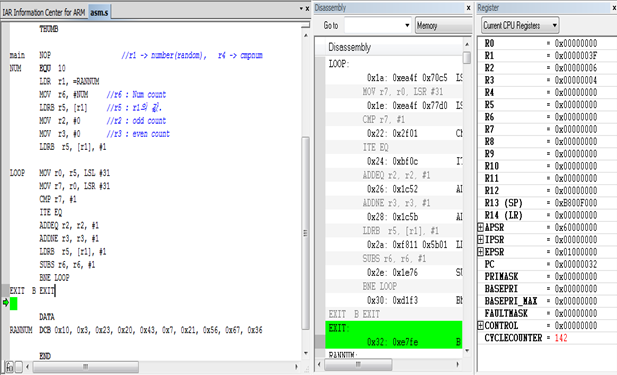Screen dimensions: 617x375
Task: Switch to the asm.s editor tab
Action: 99,12
